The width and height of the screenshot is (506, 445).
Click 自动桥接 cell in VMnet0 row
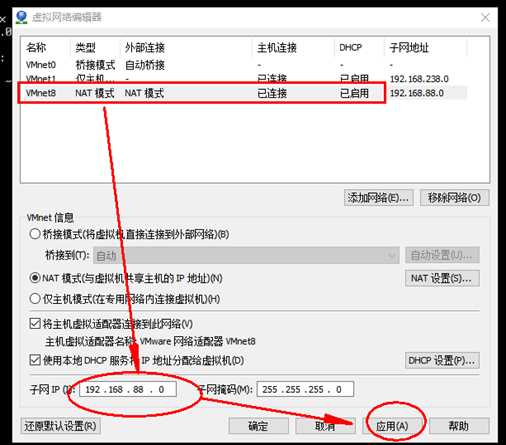145,65
